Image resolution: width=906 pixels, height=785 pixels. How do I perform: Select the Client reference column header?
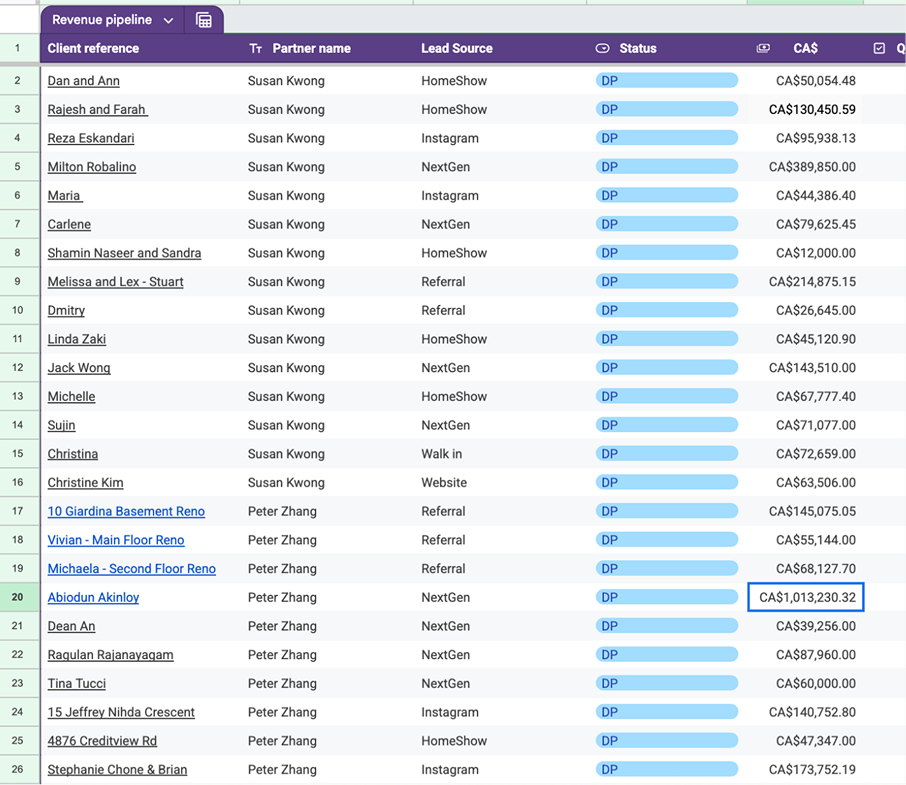click(x=93, y=49)
